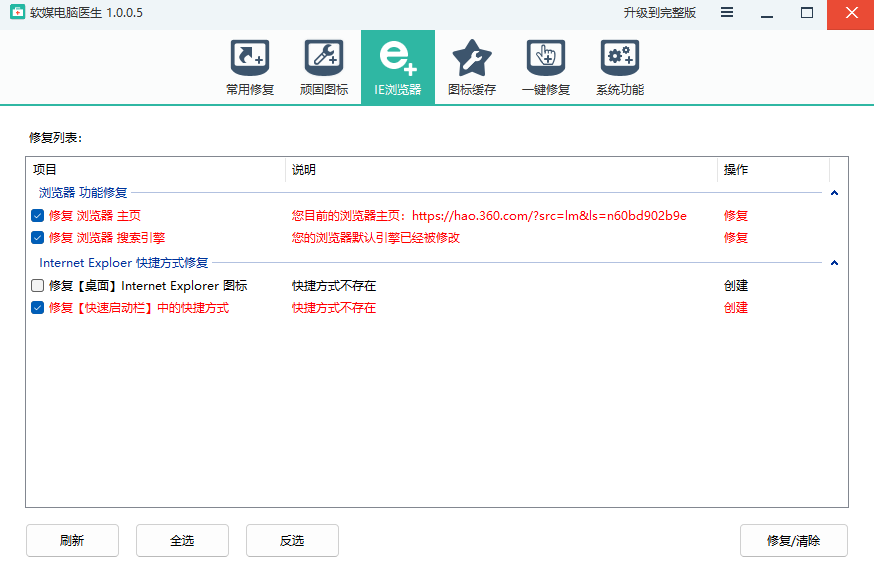
Task: Open the hamburger menu in title bar
Action: pos(727,13)
